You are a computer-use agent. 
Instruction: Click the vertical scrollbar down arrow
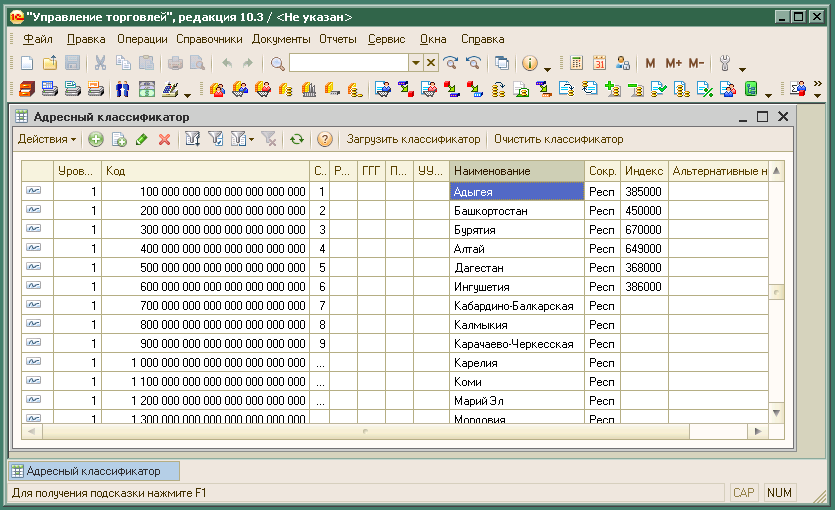(x=776, y=411)
